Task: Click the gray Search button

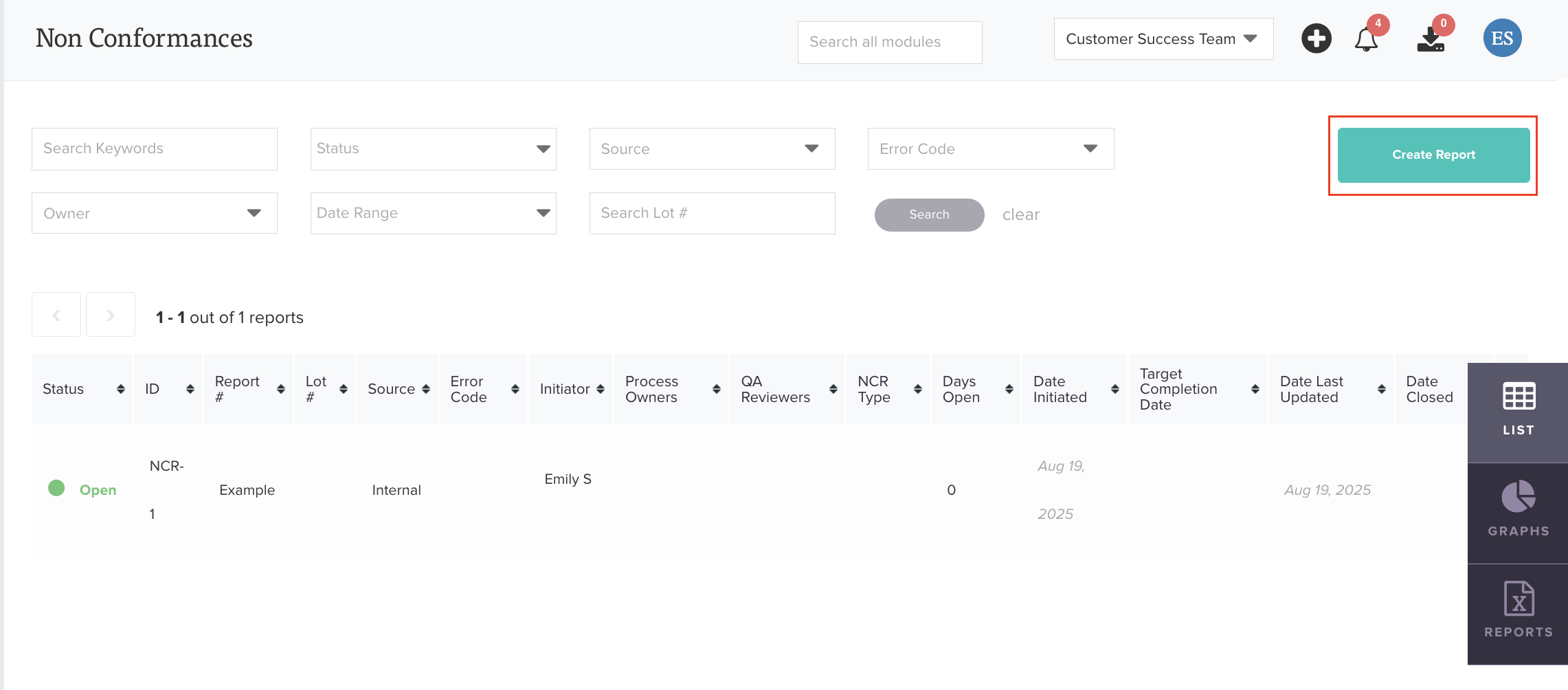Action: [929, 215]
